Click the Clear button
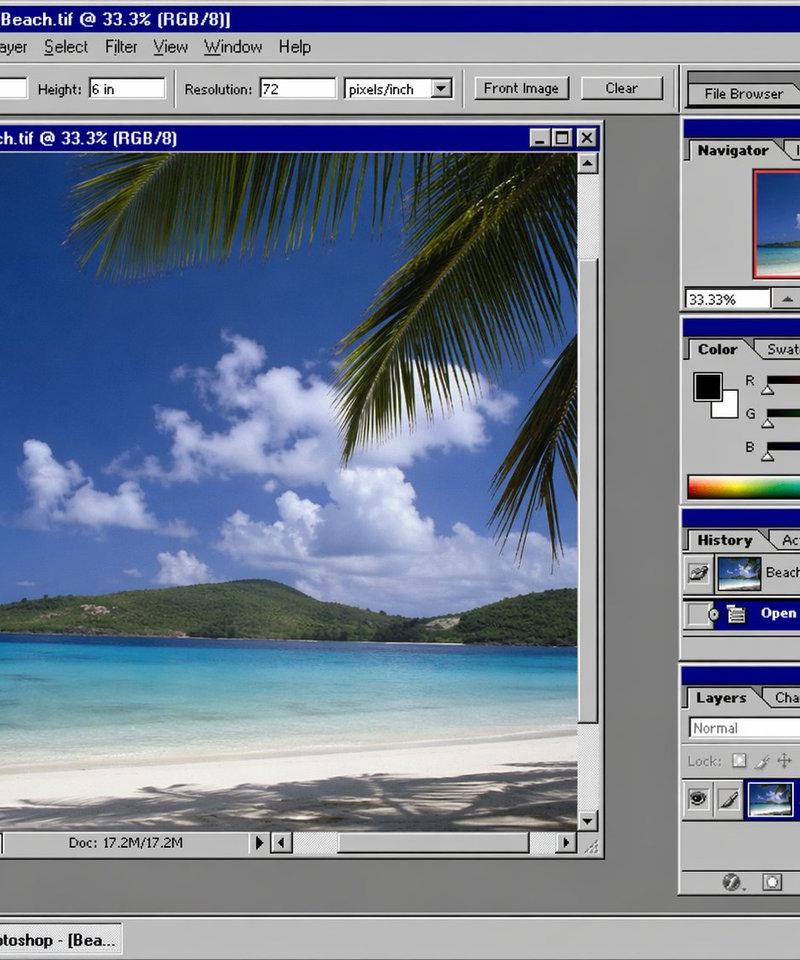This screenshot has width=800, height=960. (x=621, y=88)
